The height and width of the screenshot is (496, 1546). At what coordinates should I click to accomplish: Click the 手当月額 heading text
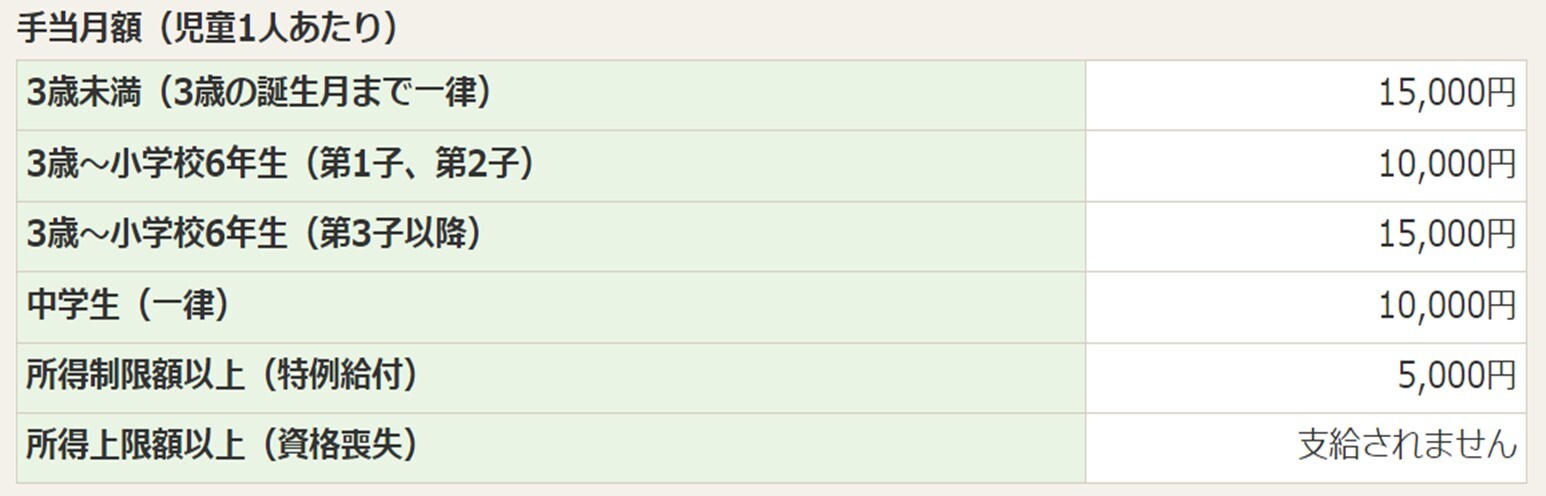point(79,27)
